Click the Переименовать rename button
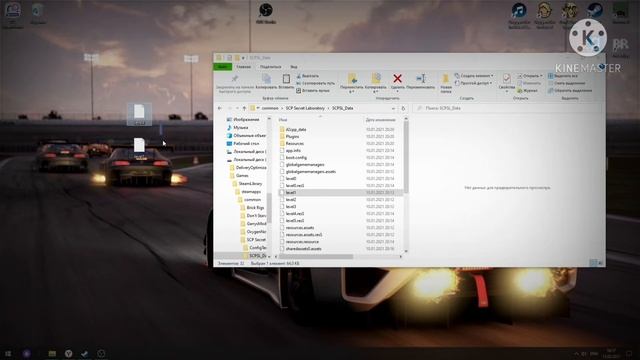This screenshot has height=360, width=640. [x=420, y=82]
